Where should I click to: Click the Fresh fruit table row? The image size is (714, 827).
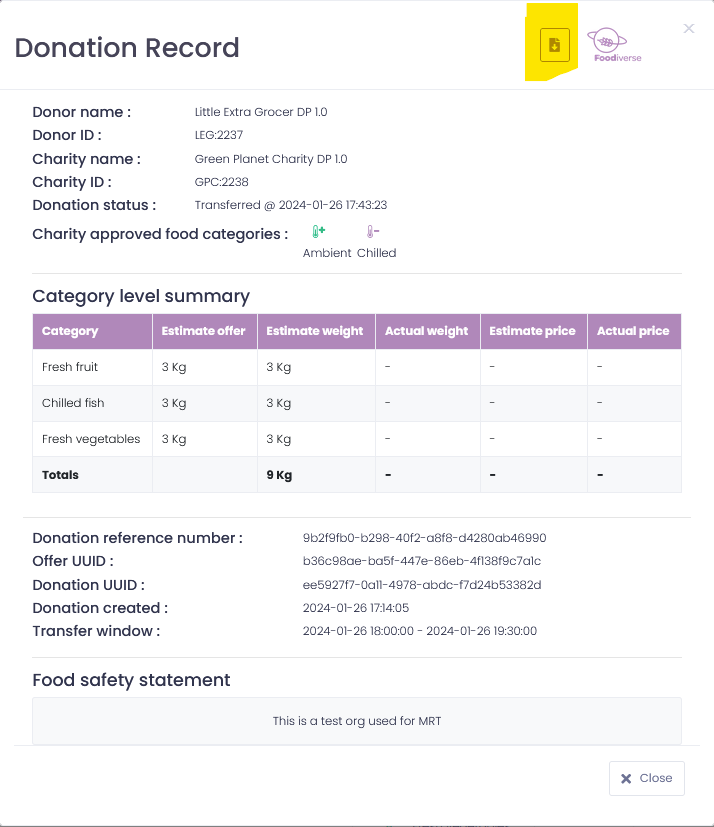point(357,367)
